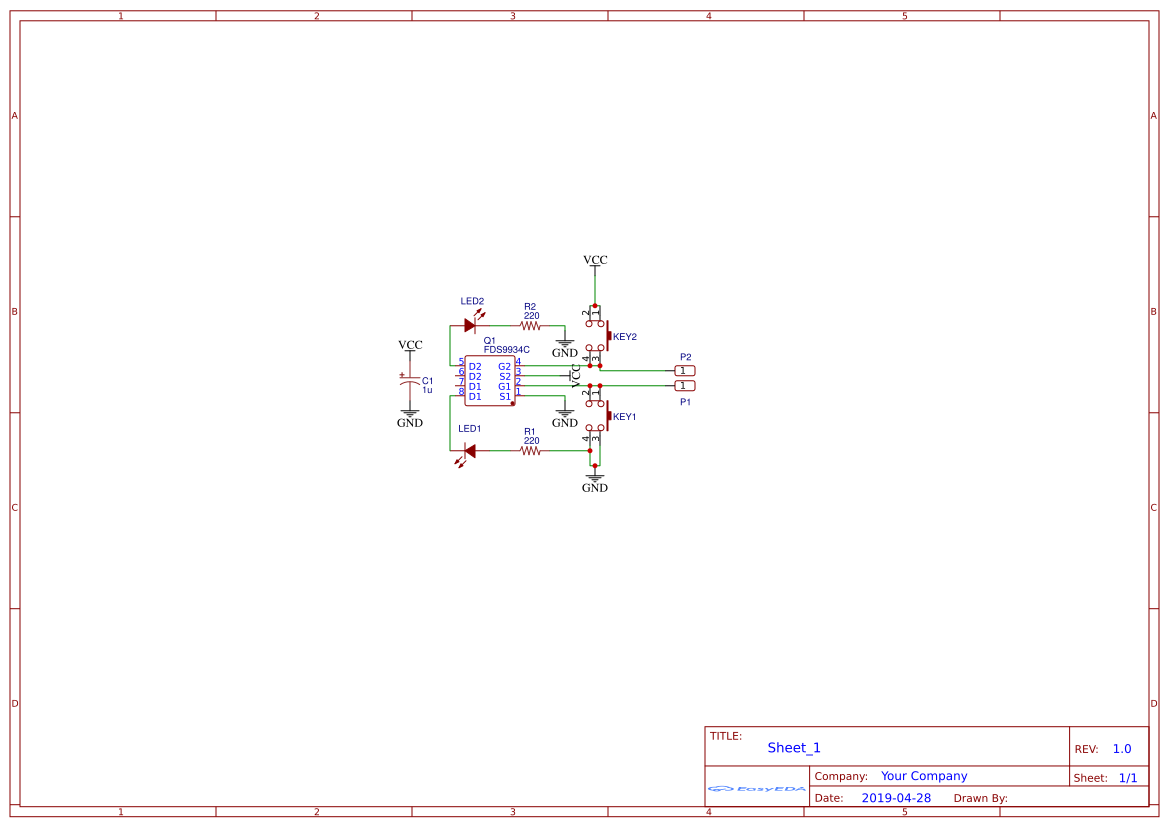
Task: Click the Q1 designator label
Action: (489, 341)
